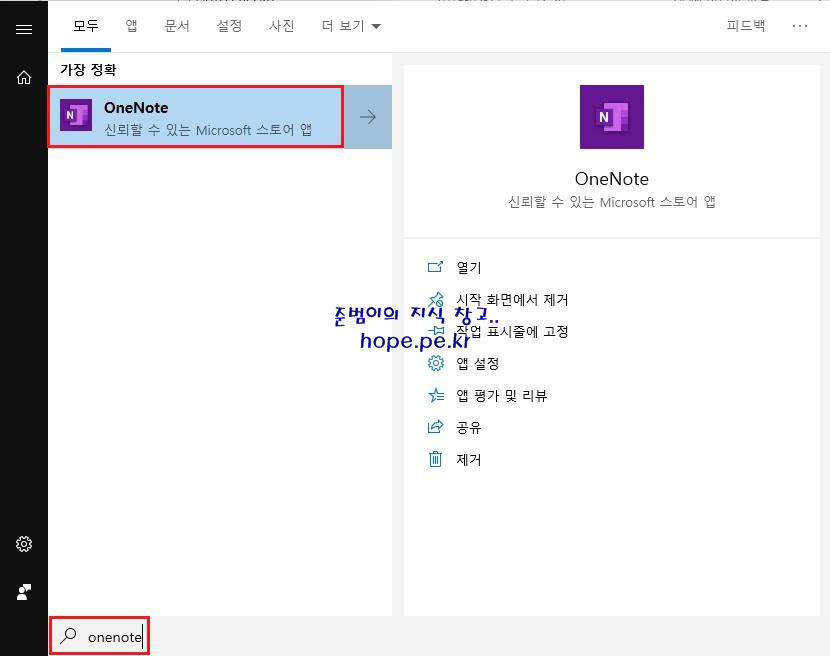Screen dimensions: 830x656
Task: Click large OneNote logo in preview pane
Action: [x=612, y=117]
